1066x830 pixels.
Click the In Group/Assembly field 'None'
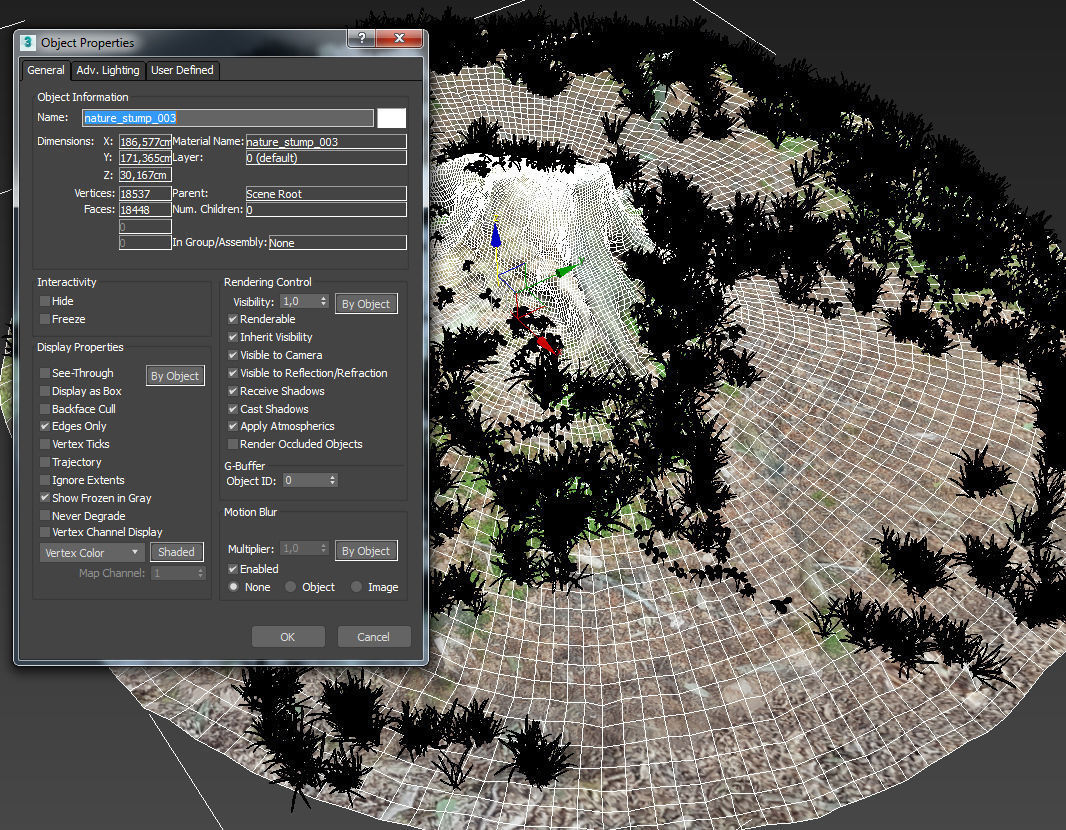coord(337,243)
